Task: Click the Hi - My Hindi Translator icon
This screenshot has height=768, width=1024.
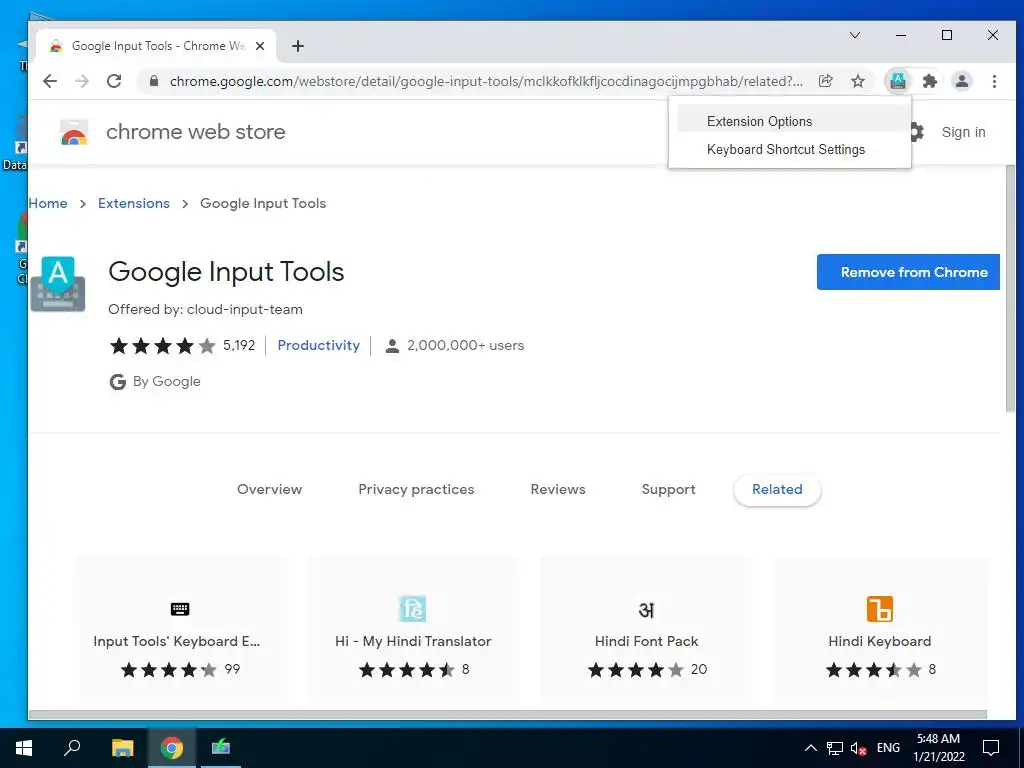Action: [412, 609]
